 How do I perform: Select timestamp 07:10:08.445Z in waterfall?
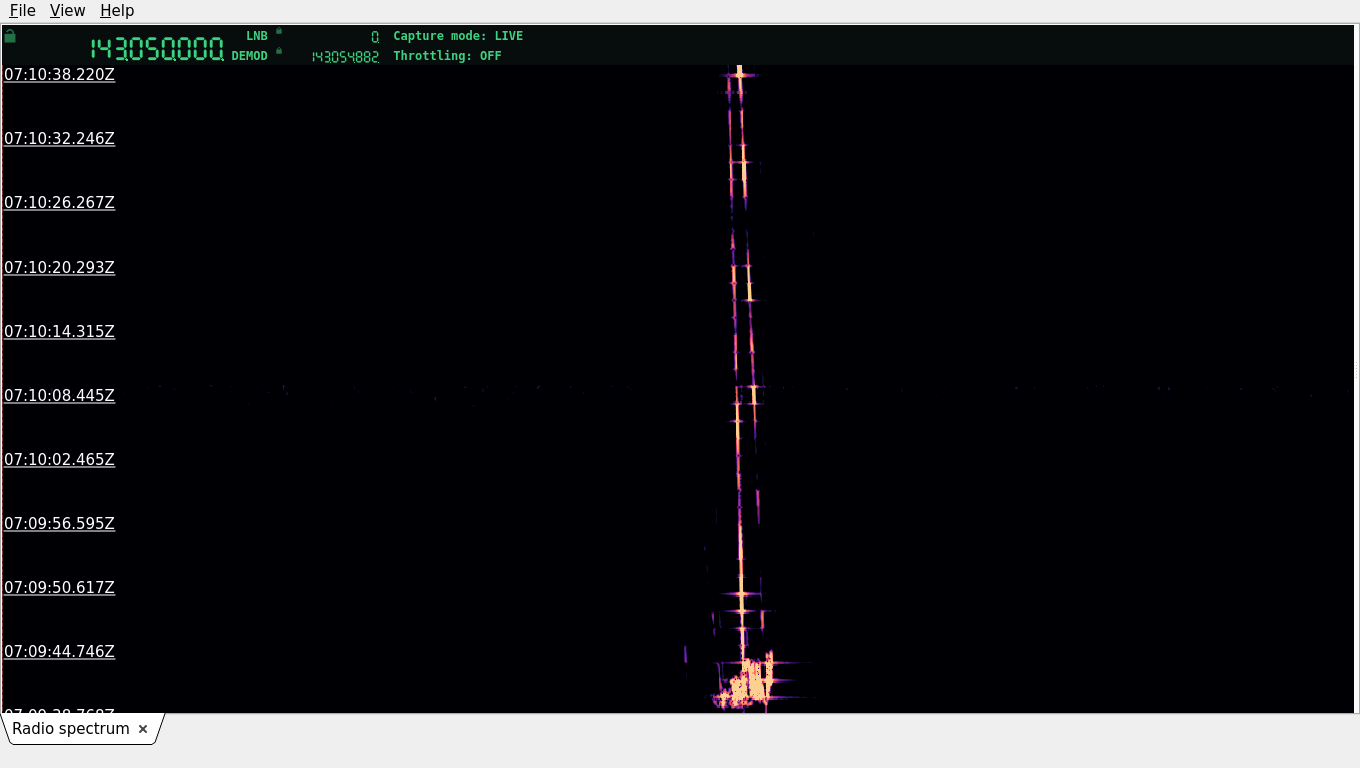click(x=59, y=395)
